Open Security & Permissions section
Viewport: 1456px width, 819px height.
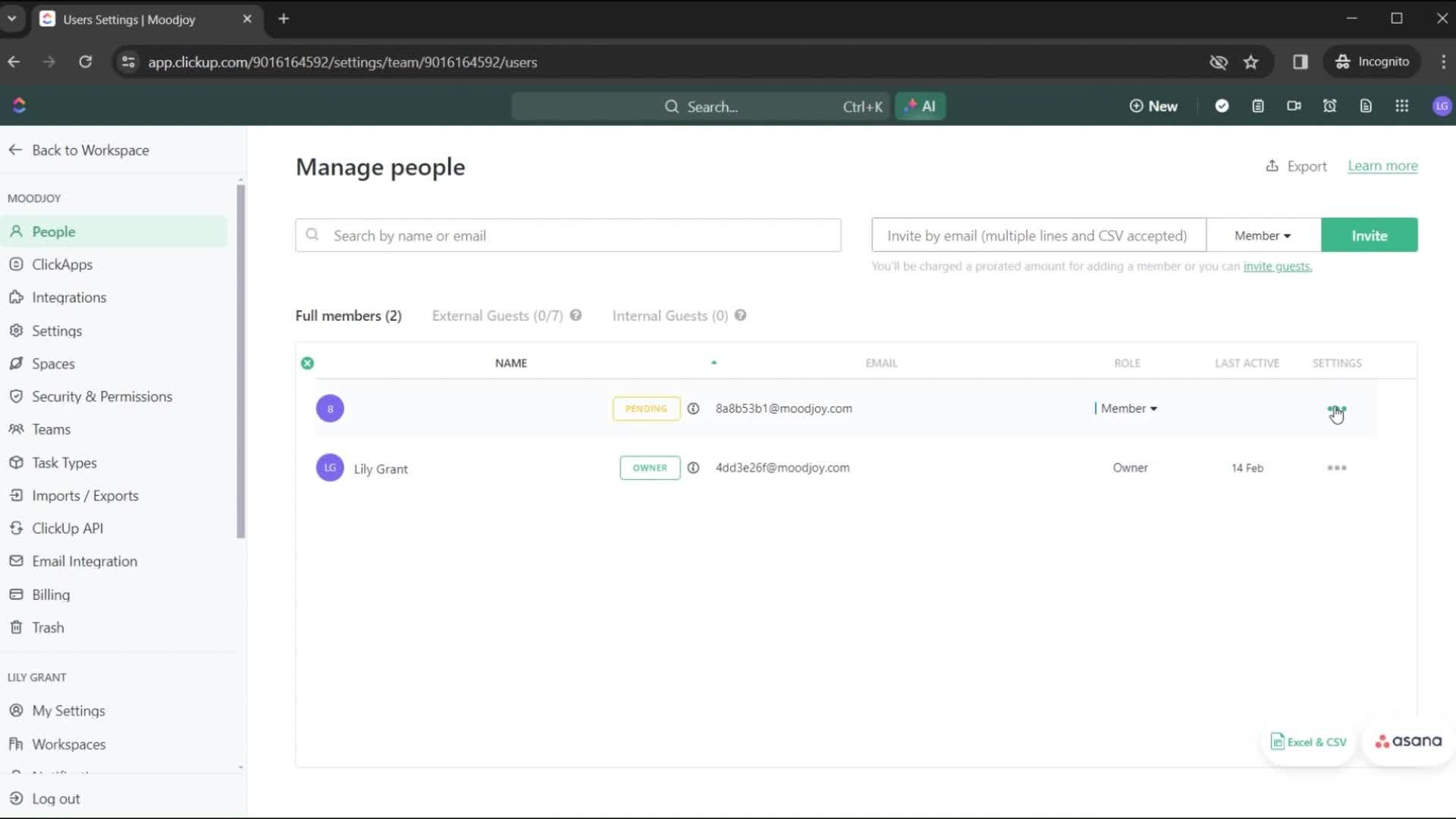click(102, 395)
